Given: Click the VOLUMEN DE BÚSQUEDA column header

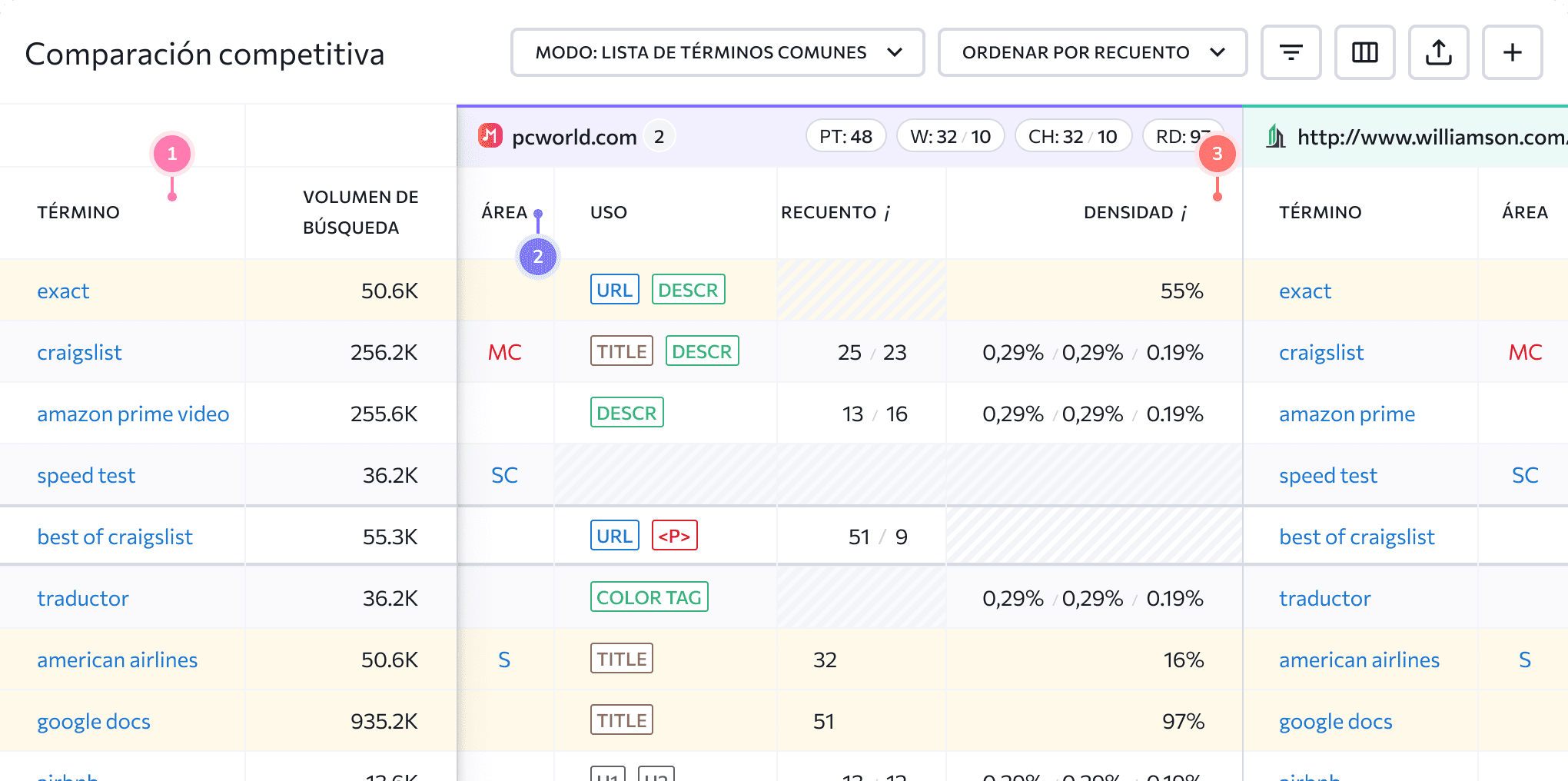Looking at the screenshot, I should point(360,212).
